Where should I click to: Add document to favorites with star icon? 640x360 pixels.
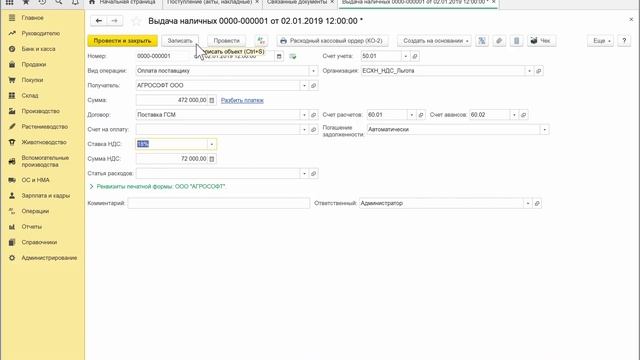pyautogui.click(x=136, y=21)
